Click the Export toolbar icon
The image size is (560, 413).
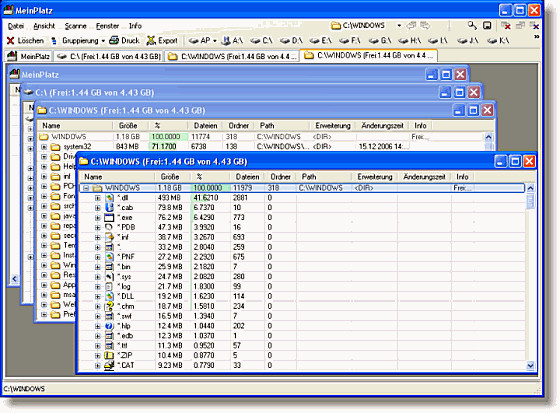pos(151,40)
